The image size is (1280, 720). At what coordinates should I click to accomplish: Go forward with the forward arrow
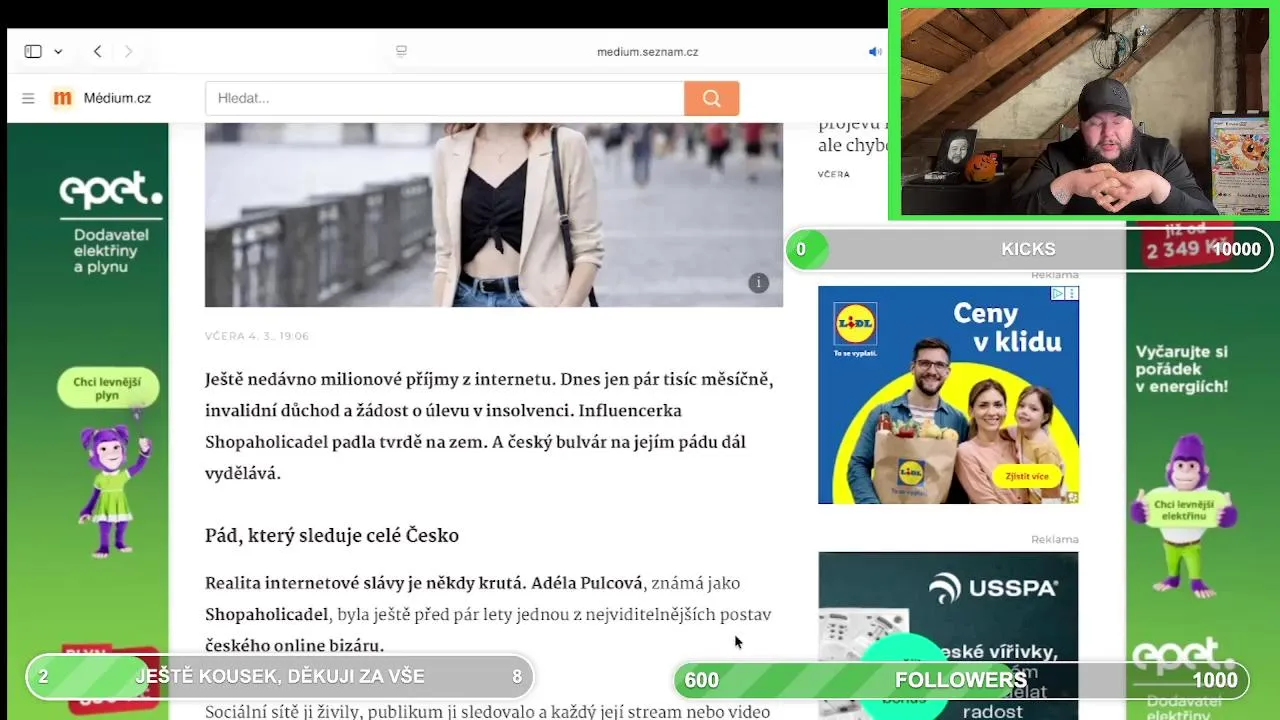(x=128, y=51)
